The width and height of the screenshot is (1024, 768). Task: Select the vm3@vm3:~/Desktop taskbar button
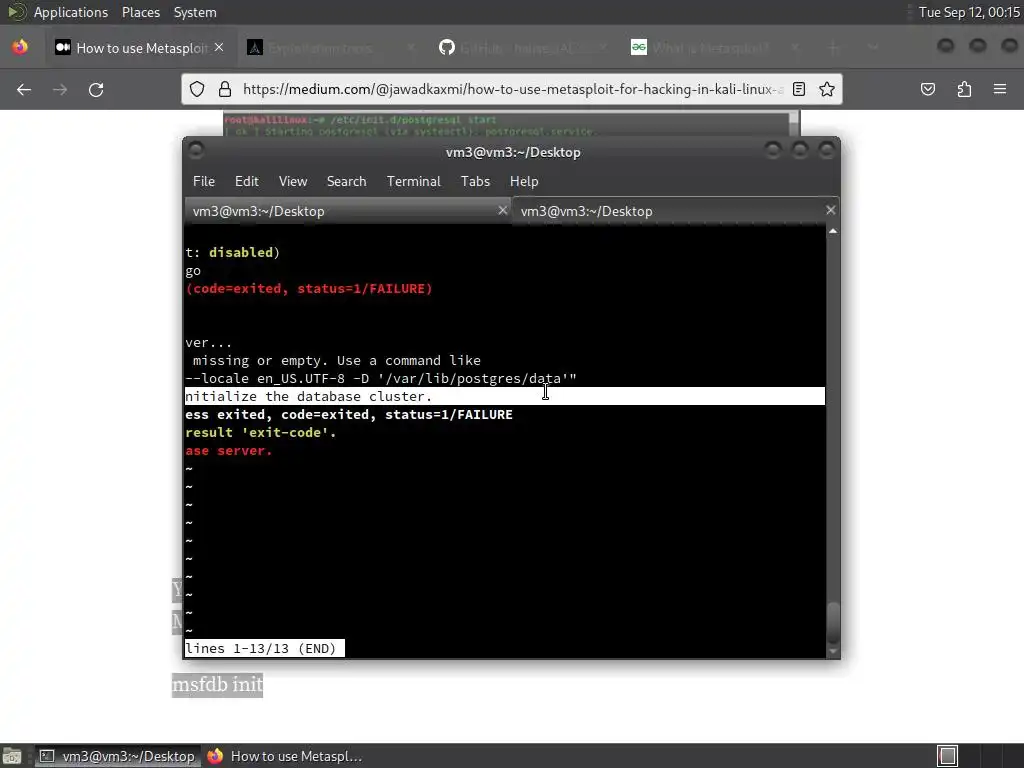[118, 756]
